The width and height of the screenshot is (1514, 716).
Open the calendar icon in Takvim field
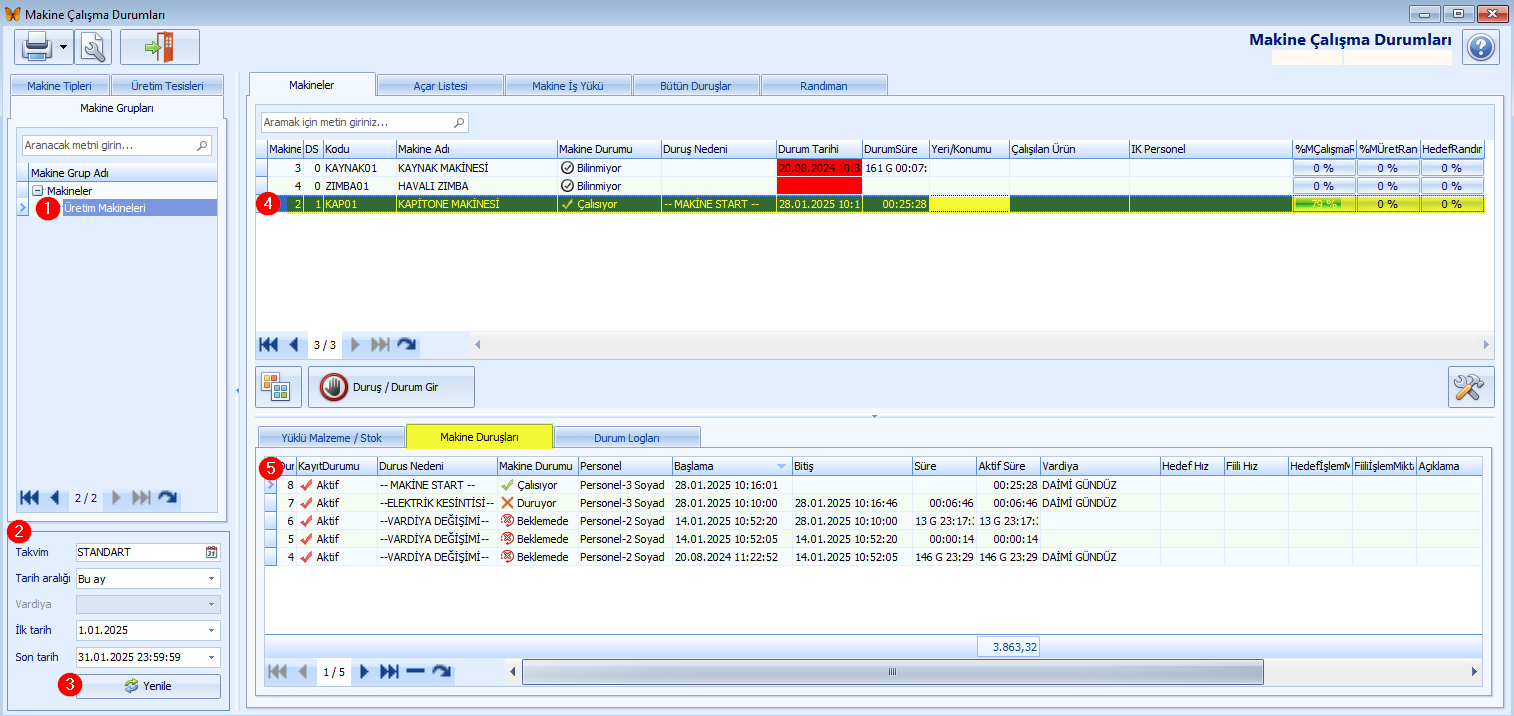[211, 552]
